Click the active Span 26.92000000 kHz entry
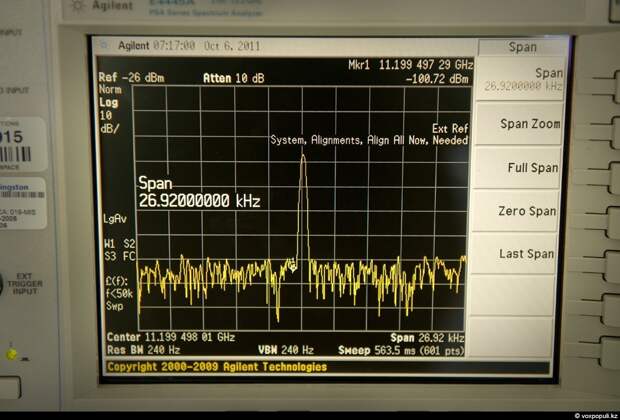Viewport: 620px width, 420px height. tap(199, 193)
